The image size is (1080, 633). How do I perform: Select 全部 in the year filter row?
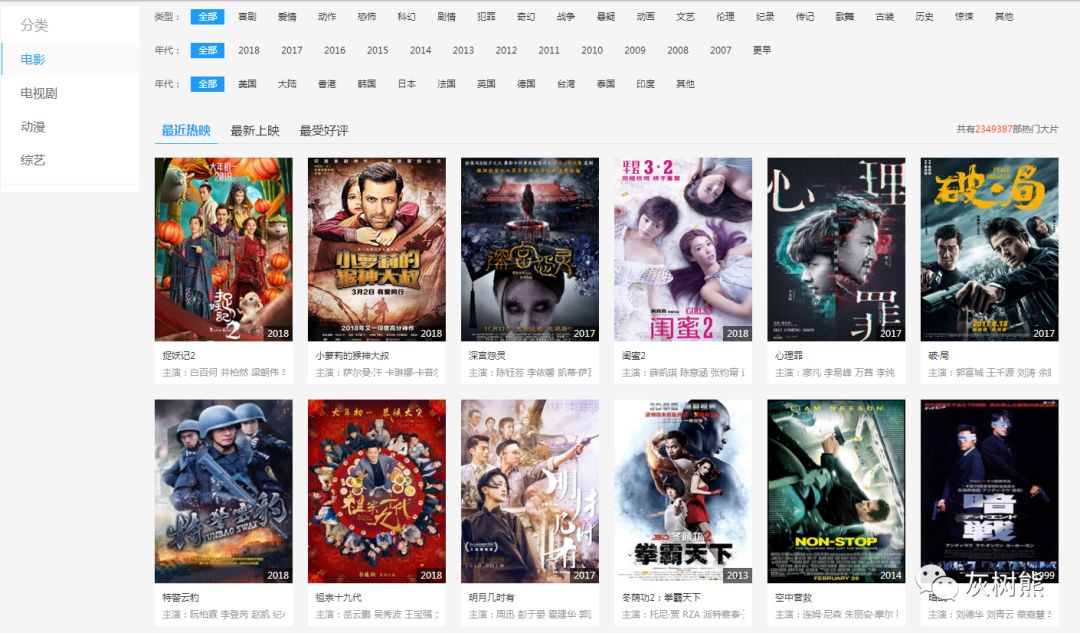click(x=207, y=50)
